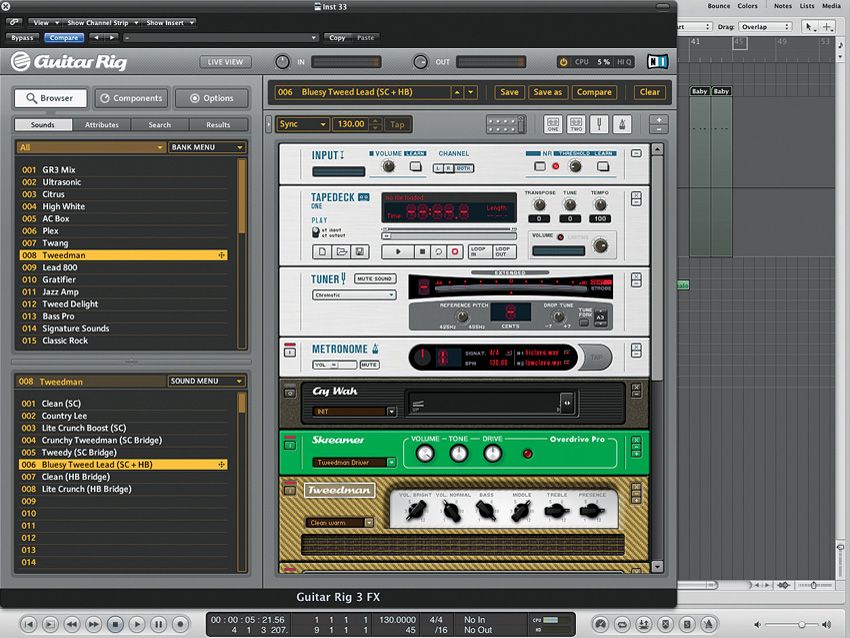The width and height of the screenshot is (850, 638).
Task: Switch to the Browser tab
Action: [x=50, y=98]
